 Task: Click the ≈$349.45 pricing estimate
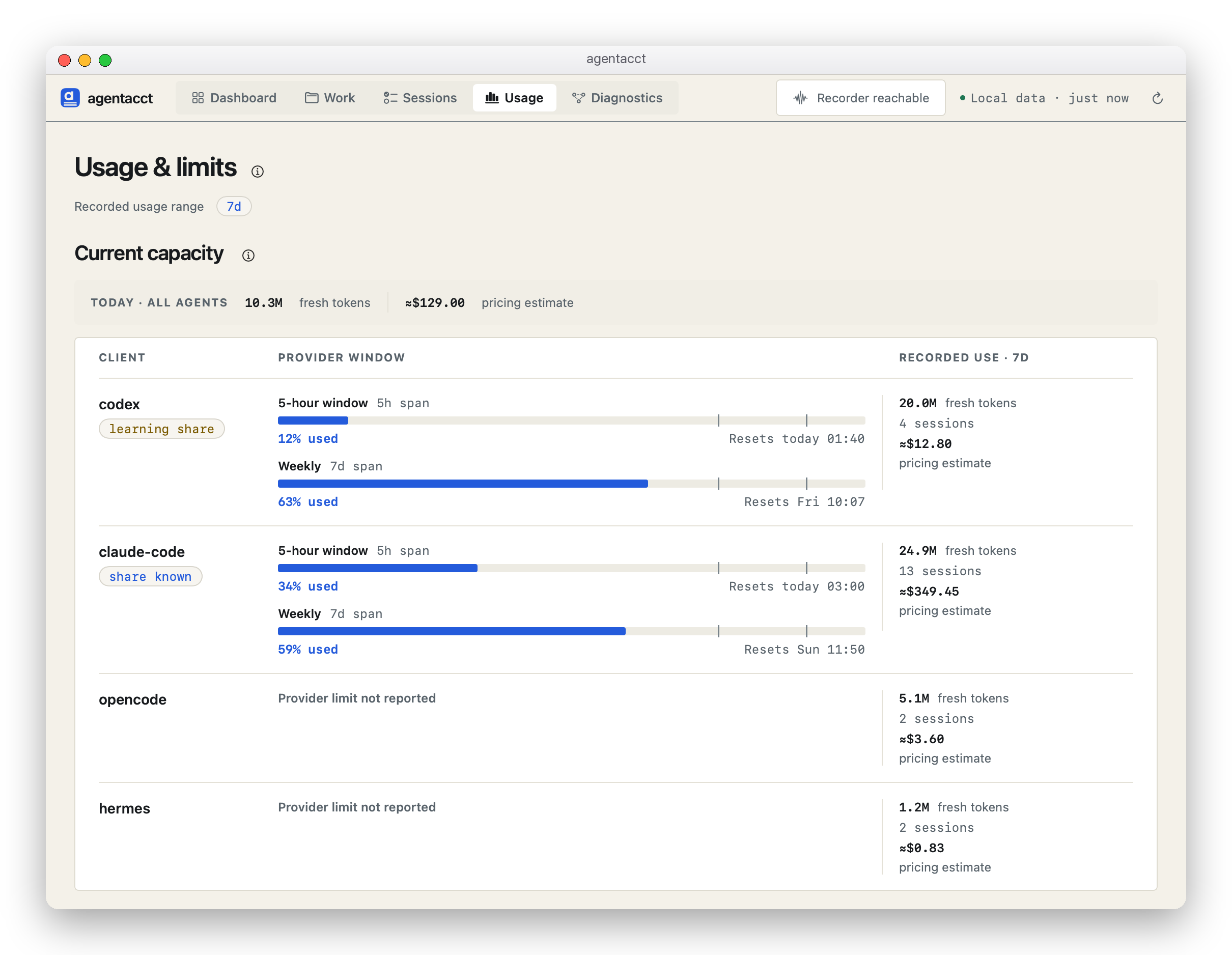coord(929,592)
